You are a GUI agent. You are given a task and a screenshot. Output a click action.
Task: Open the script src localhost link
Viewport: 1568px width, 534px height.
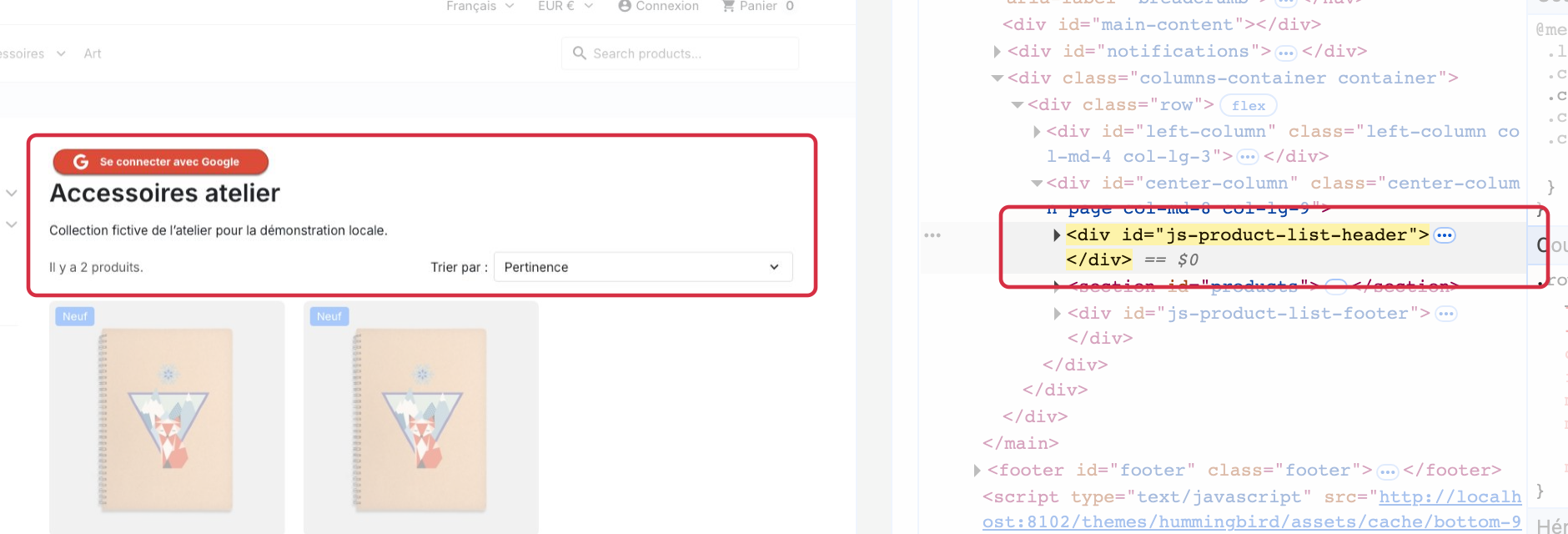tap(1252, 509)
